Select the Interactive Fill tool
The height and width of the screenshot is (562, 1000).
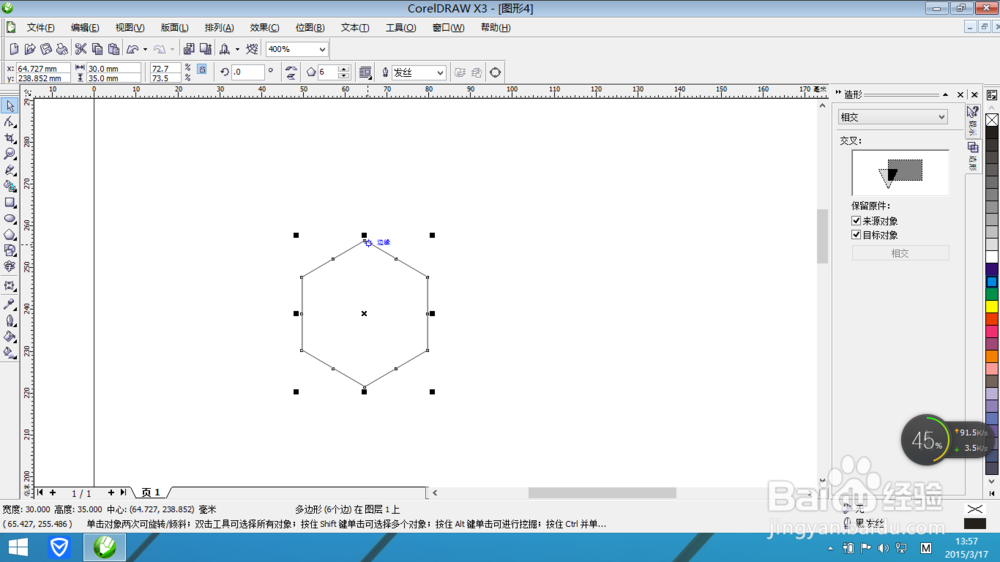coord(10,353)
